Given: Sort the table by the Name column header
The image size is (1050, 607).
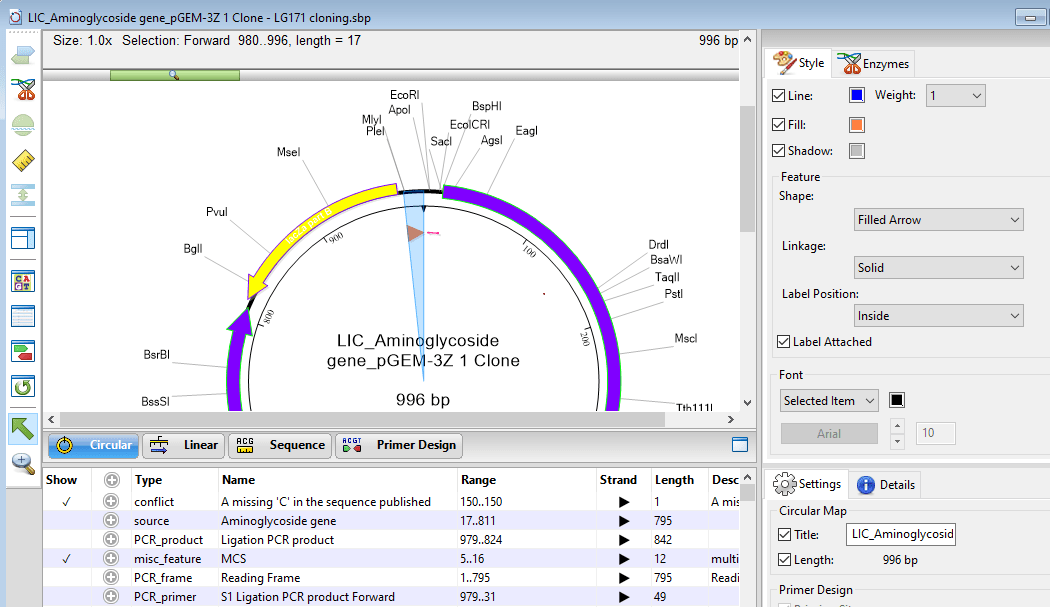Looking at the screenshot, I should pos(238,480).
